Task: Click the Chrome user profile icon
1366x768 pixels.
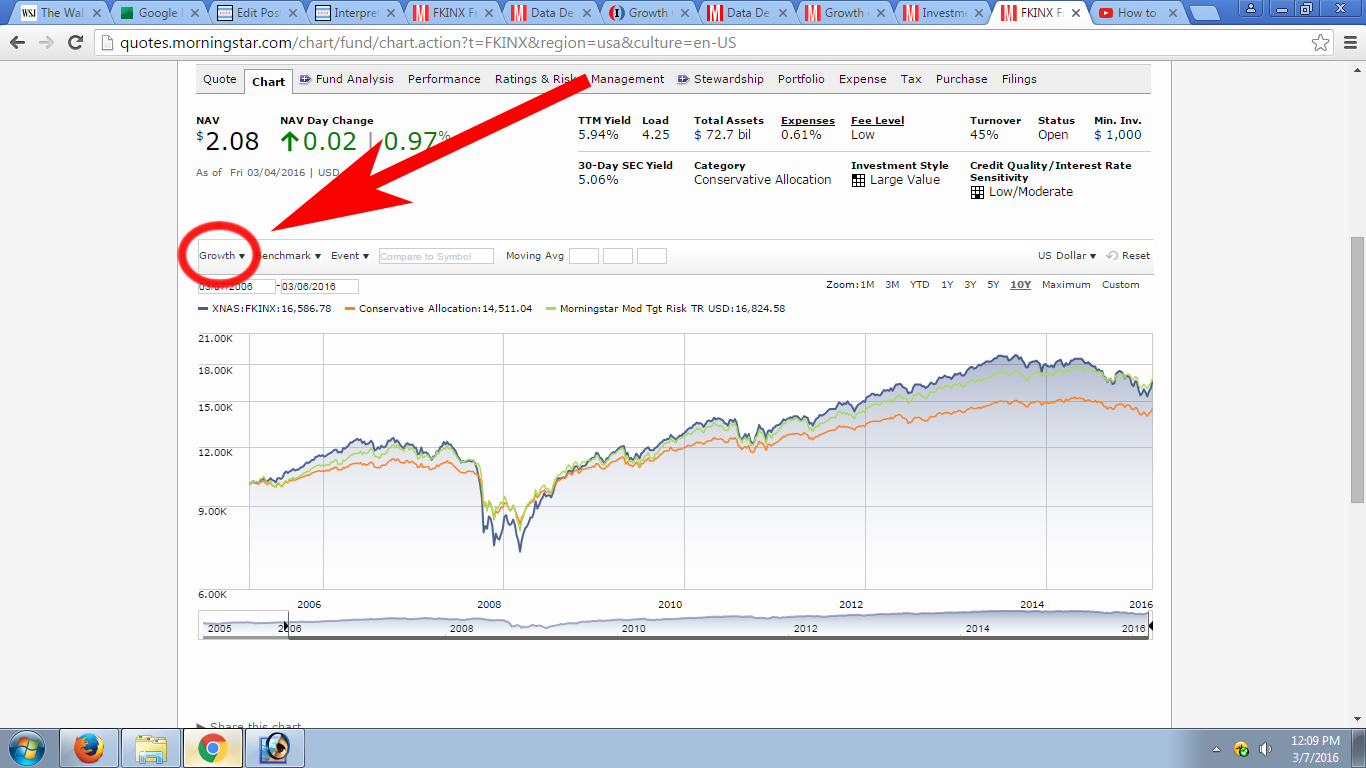Action: coord(1253,8)
